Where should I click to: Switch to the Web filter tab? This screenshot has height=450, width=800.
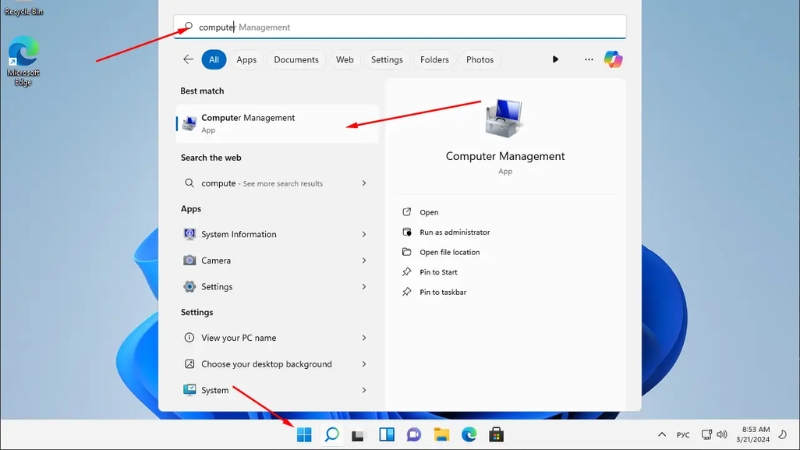tap(344, 59)
